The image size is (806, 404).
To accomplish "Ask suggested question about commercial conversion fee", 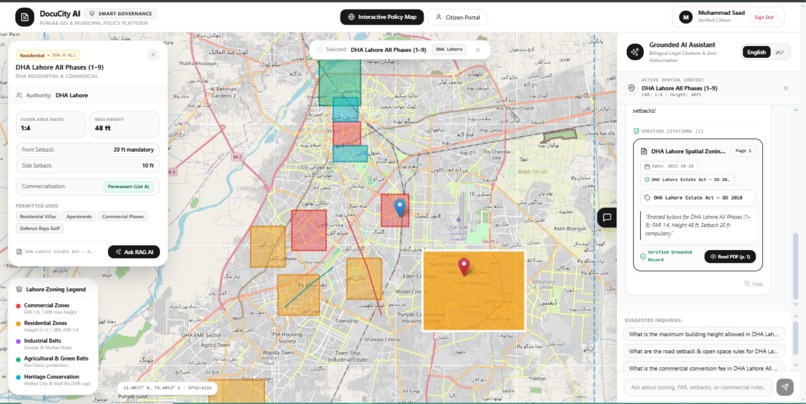I will coord(704,368).
